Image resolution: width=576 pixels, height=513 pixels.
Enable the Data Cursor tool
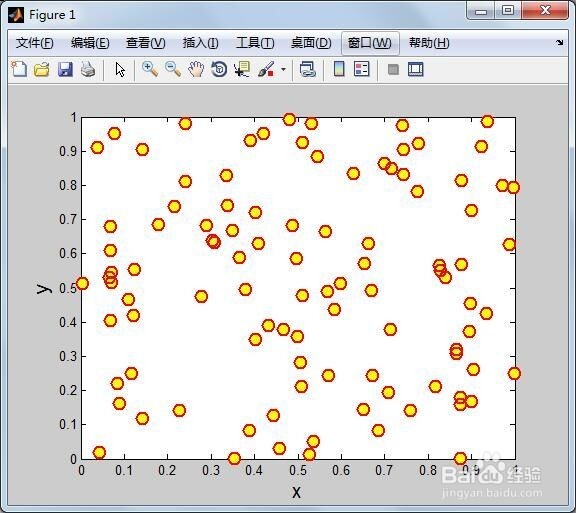(242, 69)
